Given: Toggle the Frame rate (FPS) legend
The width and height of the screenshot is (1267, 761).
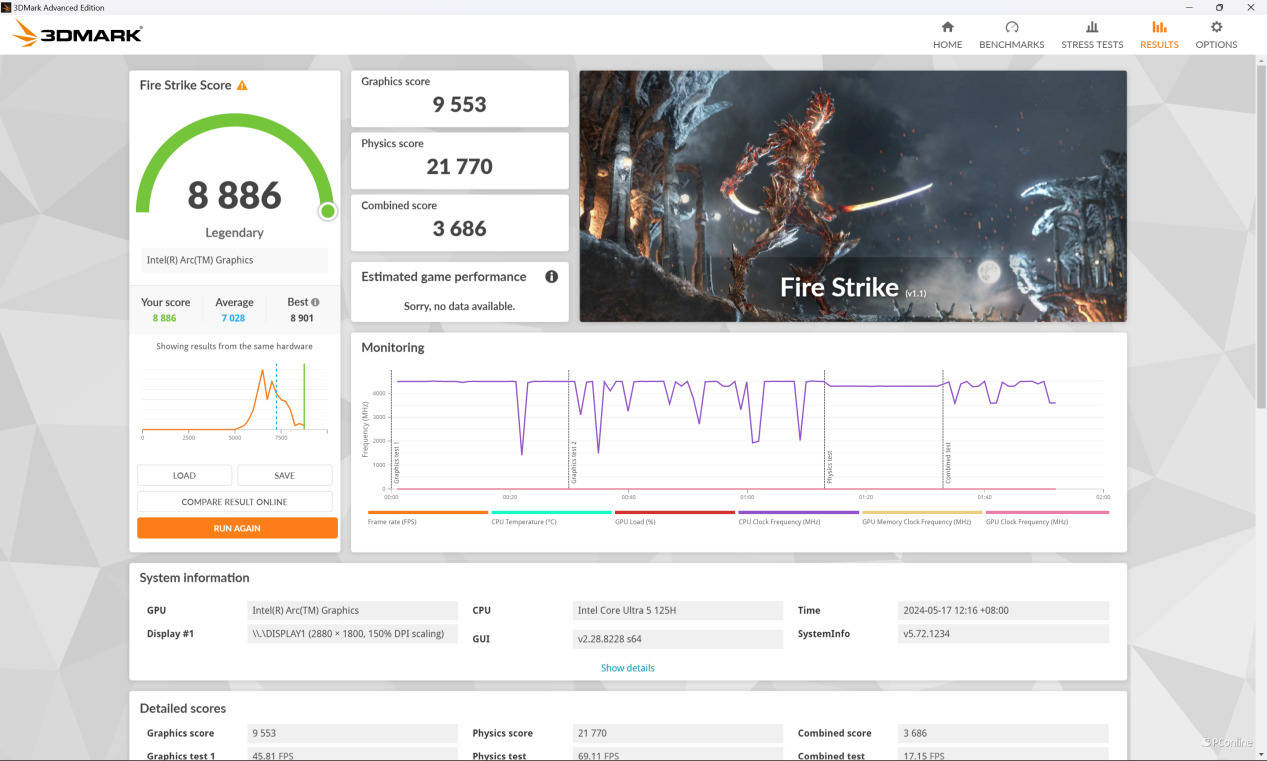Looking at the screenshot, I should [427, 518].
